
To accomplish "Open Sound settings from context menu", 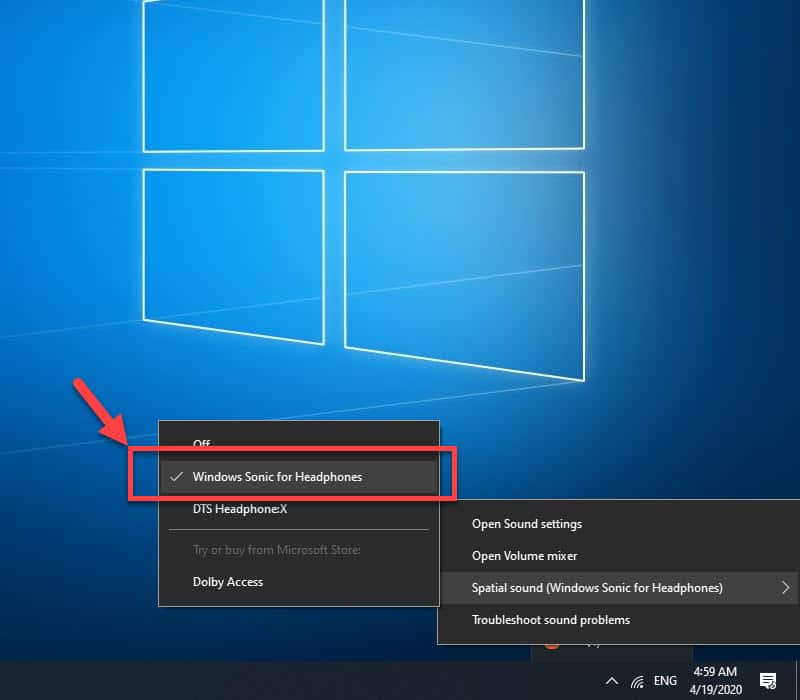I will point(619,523).
